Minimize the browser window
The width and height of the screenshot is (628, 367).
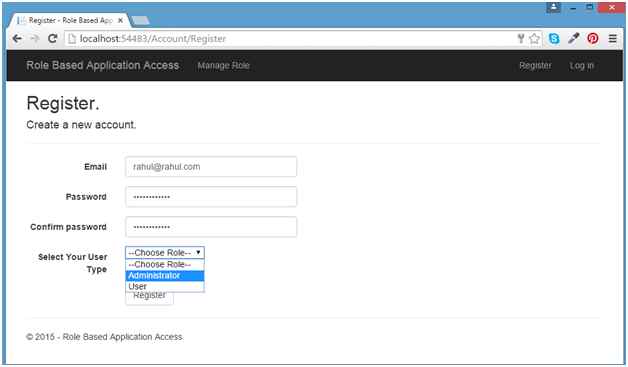573,8
